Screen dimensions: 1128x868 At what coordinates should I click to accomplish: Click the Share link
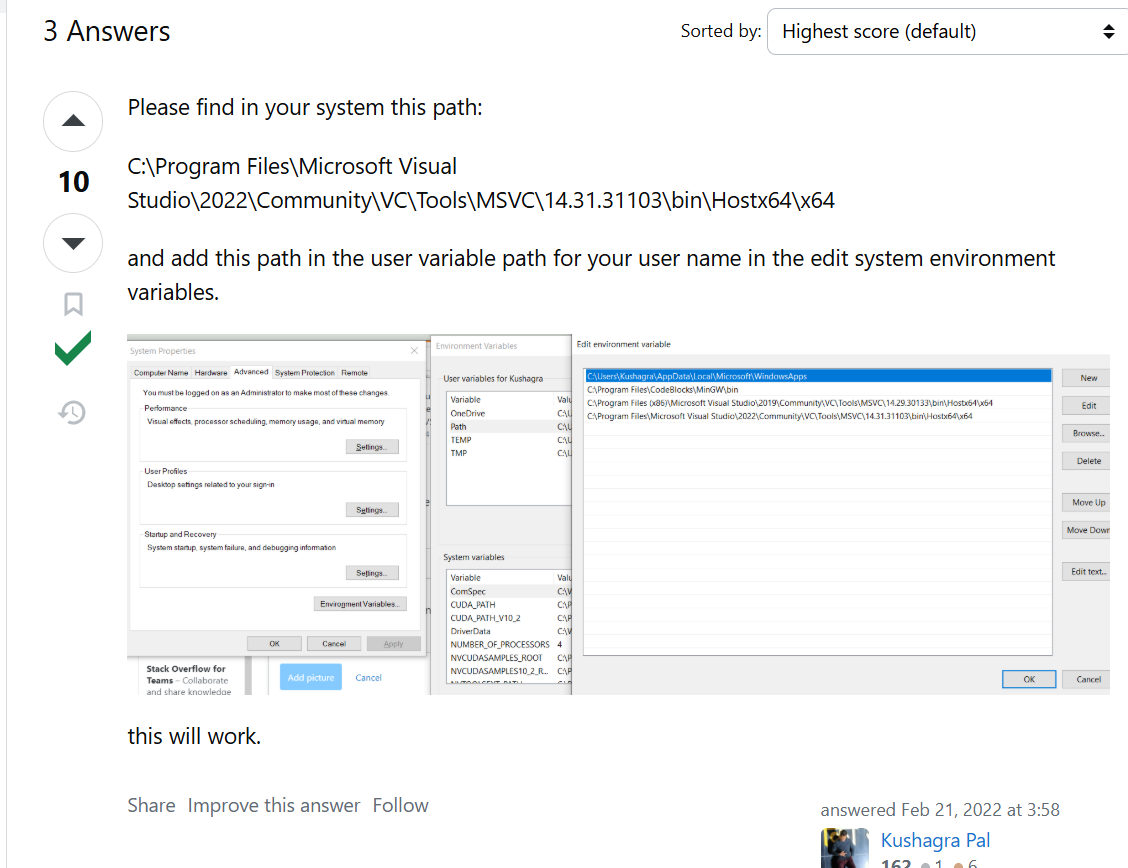click(151, 805)
